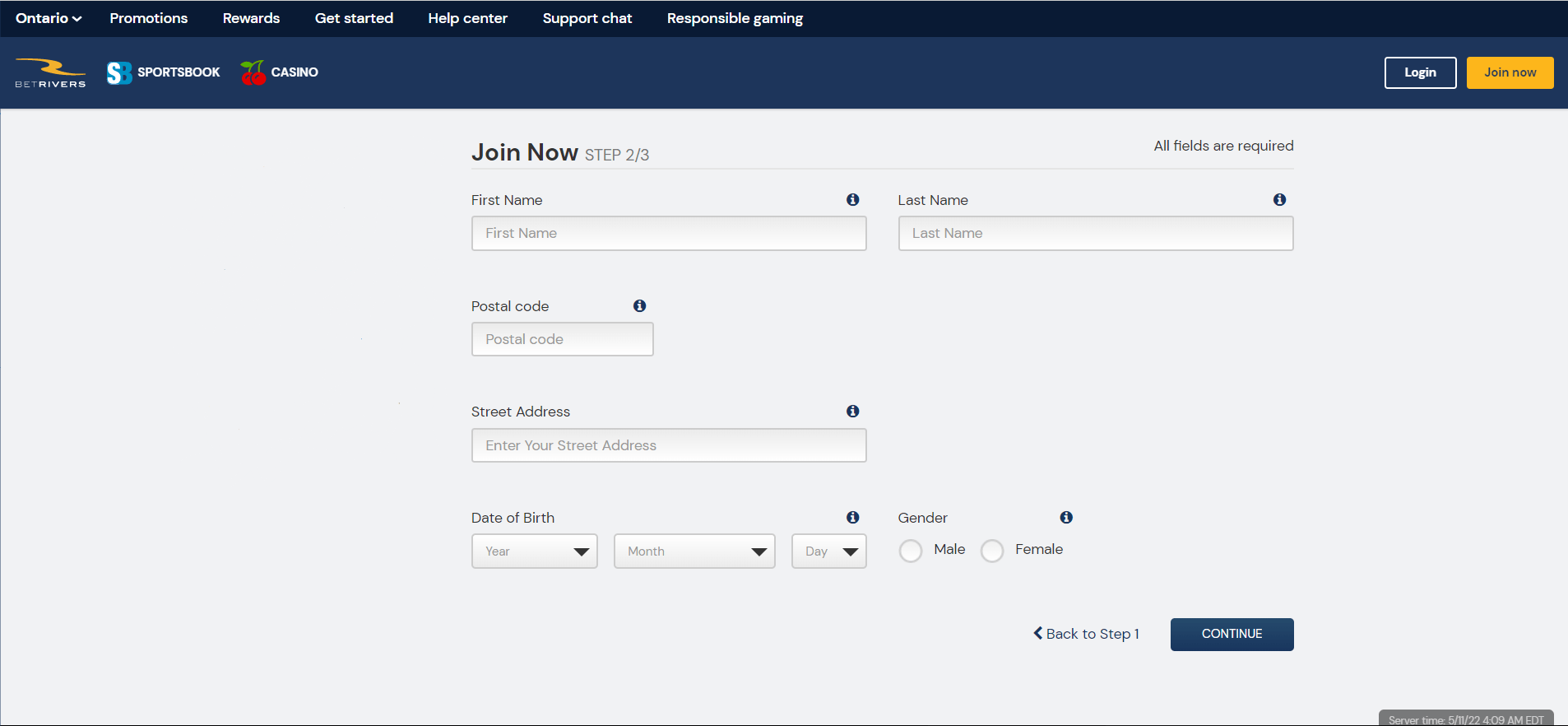Open the Promotions menu item
Image resolution: width=1568 pixels, height=726 pixels.
(x=149, y=18)
